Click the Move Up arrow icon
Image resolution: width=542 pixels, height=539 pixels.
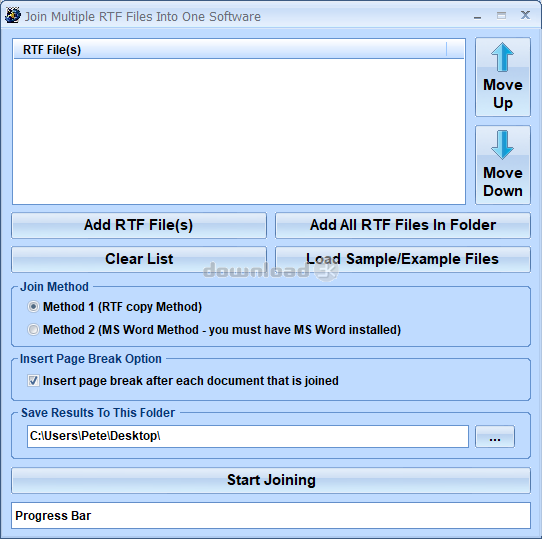502,57
